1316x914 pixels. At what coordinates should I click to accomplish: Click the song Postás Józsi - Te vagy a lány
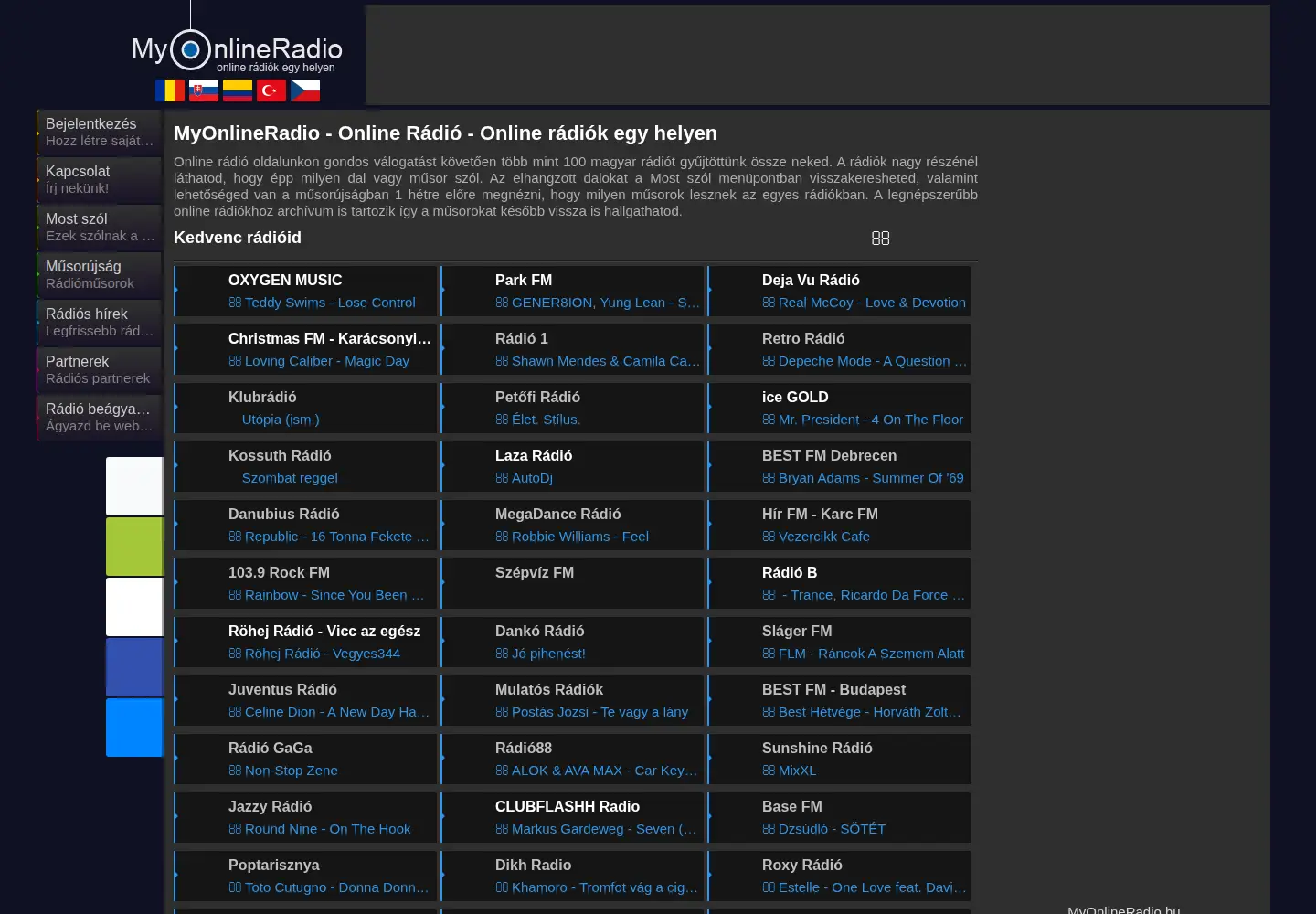click(600, 712)
